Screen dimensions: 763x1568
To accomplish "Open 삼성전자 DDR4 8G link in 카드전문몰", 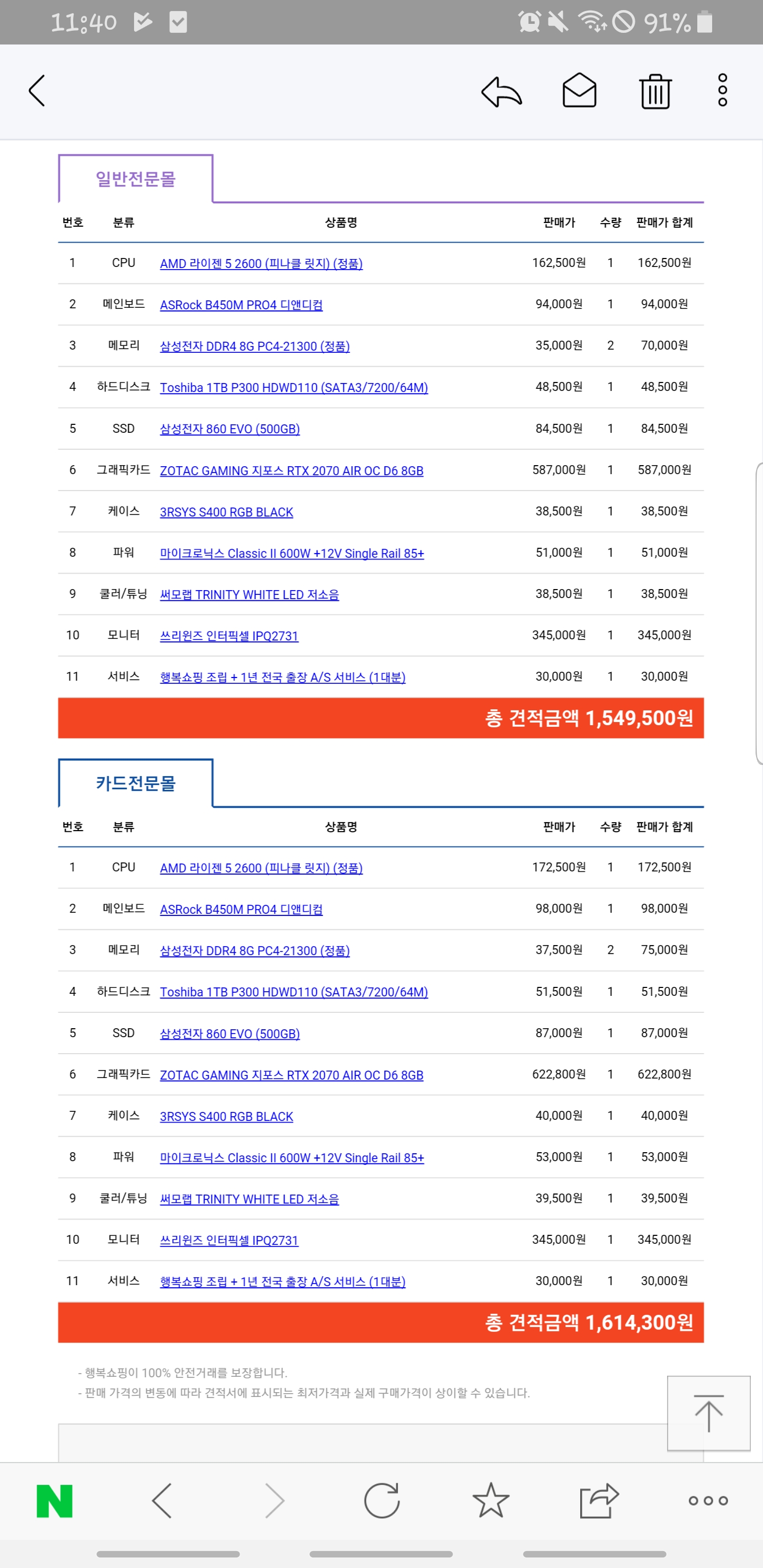I will pyautogui.click(x=254, y=951).
